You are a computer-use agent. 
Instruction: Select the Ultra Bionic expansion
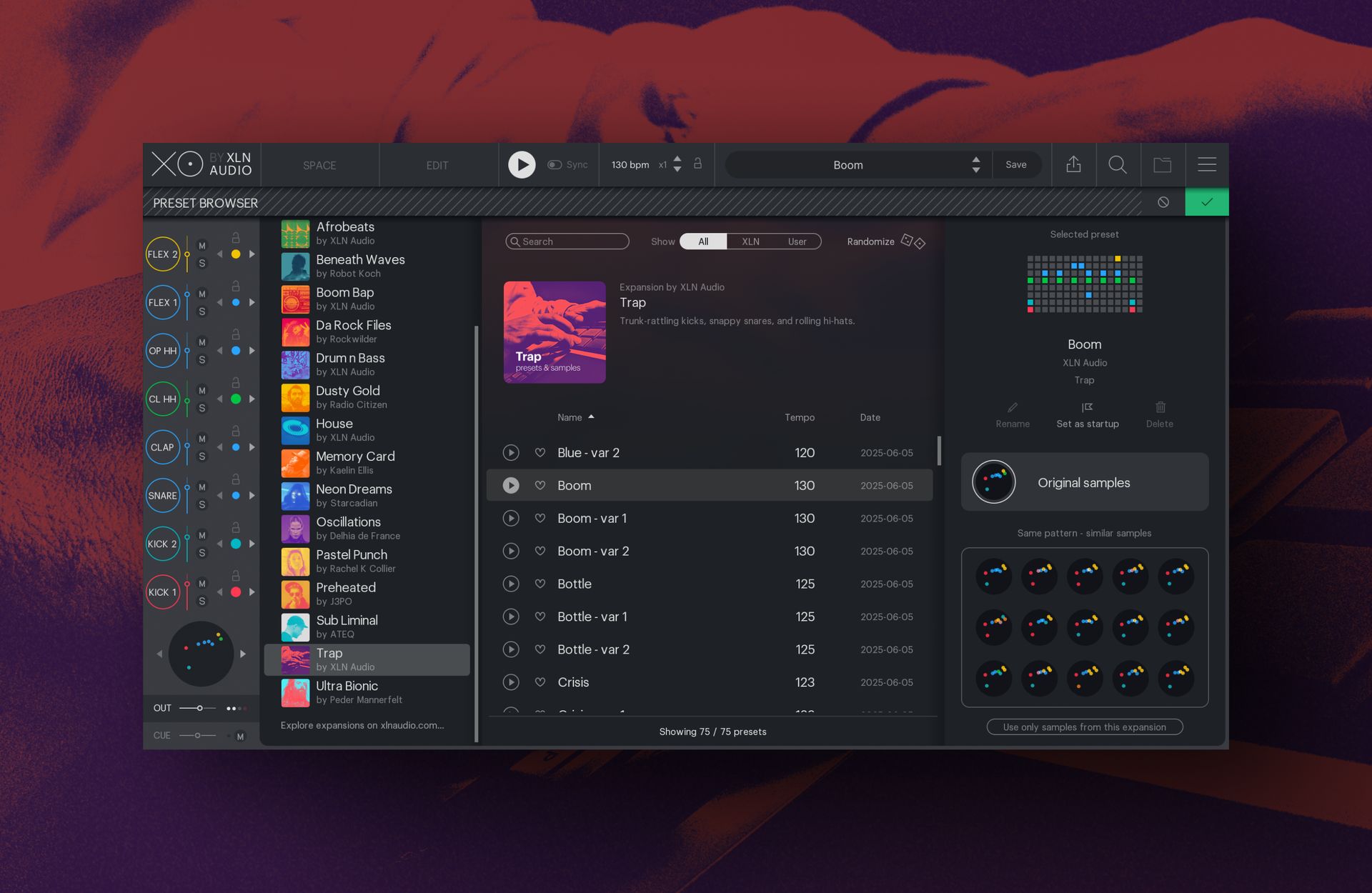367,692
